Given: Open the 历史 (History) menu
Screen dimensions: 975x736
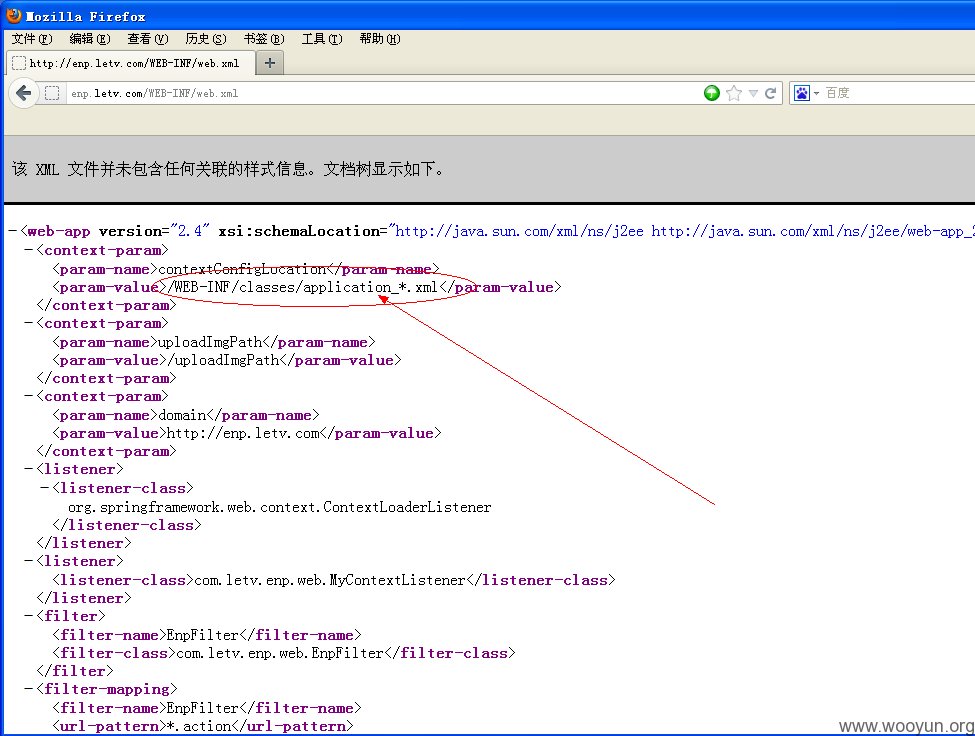Looking at the screenshot, I should point(205,39).
